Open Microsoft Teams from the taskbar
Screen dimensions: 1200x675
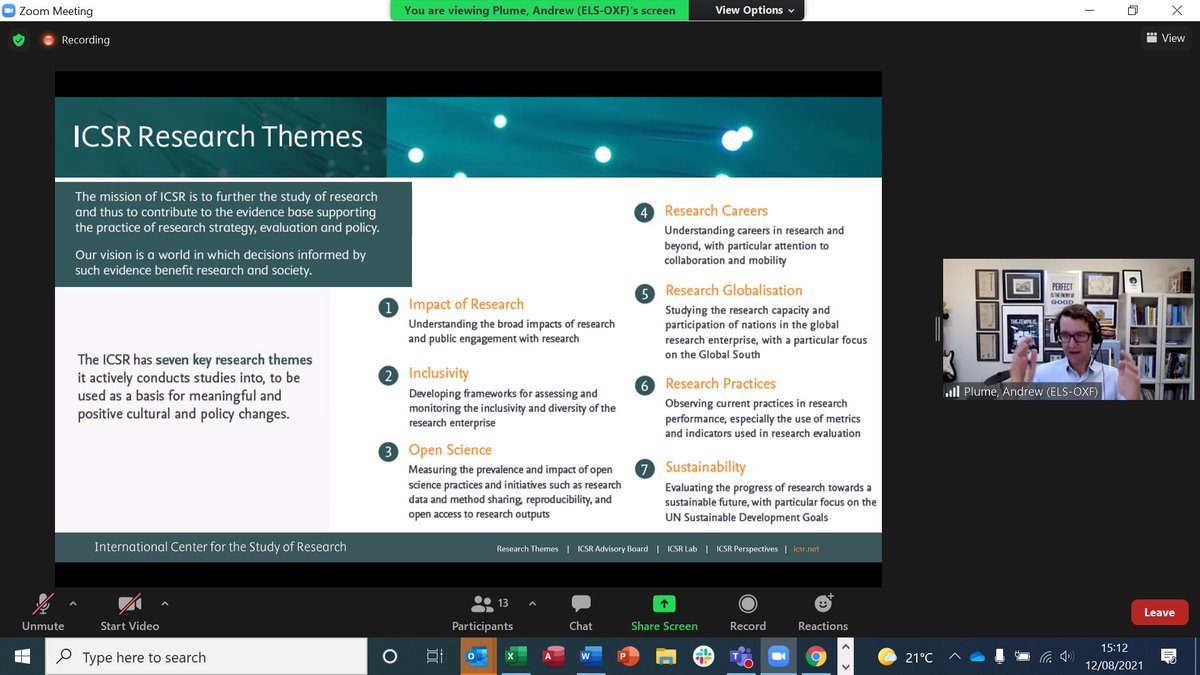click(x=741, y=657)
